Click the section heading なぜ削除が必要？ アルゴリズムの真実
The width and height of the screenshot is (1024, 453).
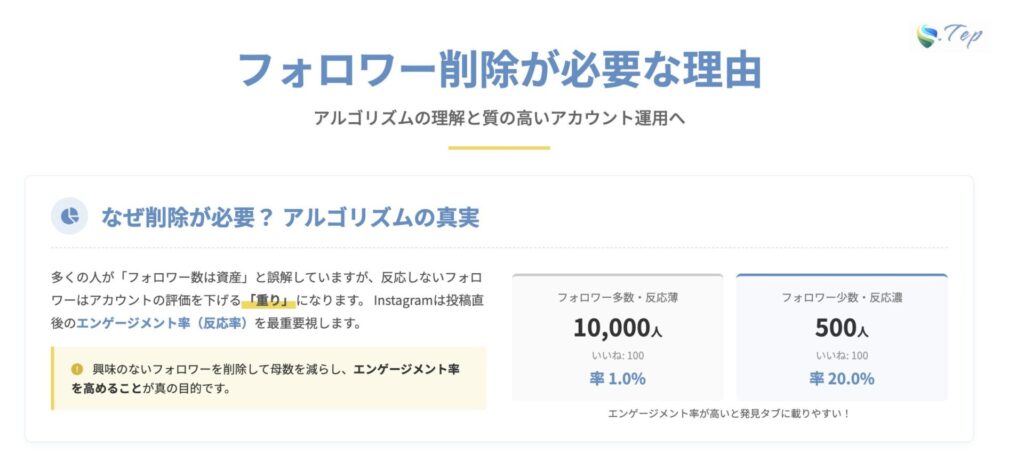coord(290,215)
